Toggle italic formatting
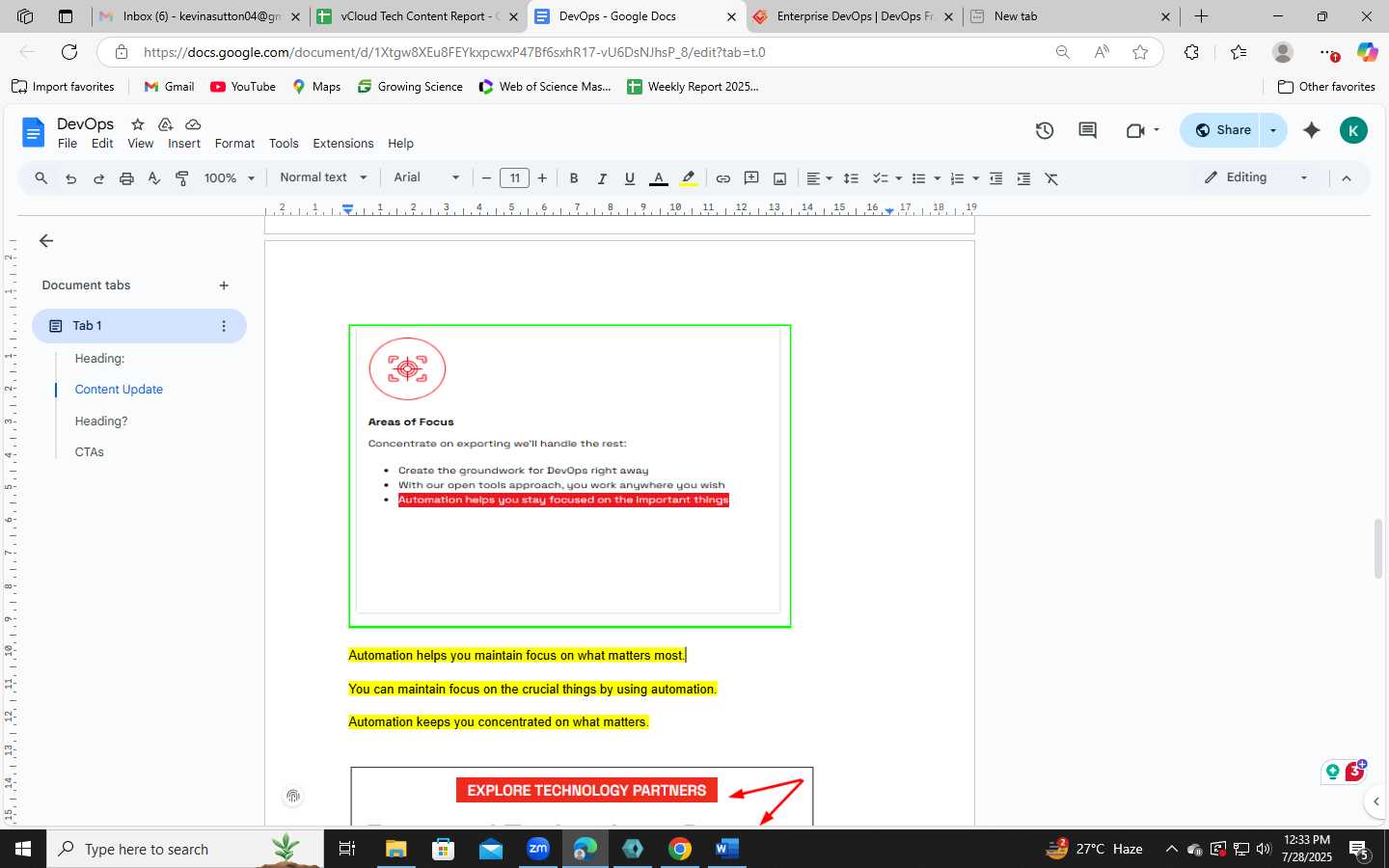1389x868 pixels. (602, 178)
